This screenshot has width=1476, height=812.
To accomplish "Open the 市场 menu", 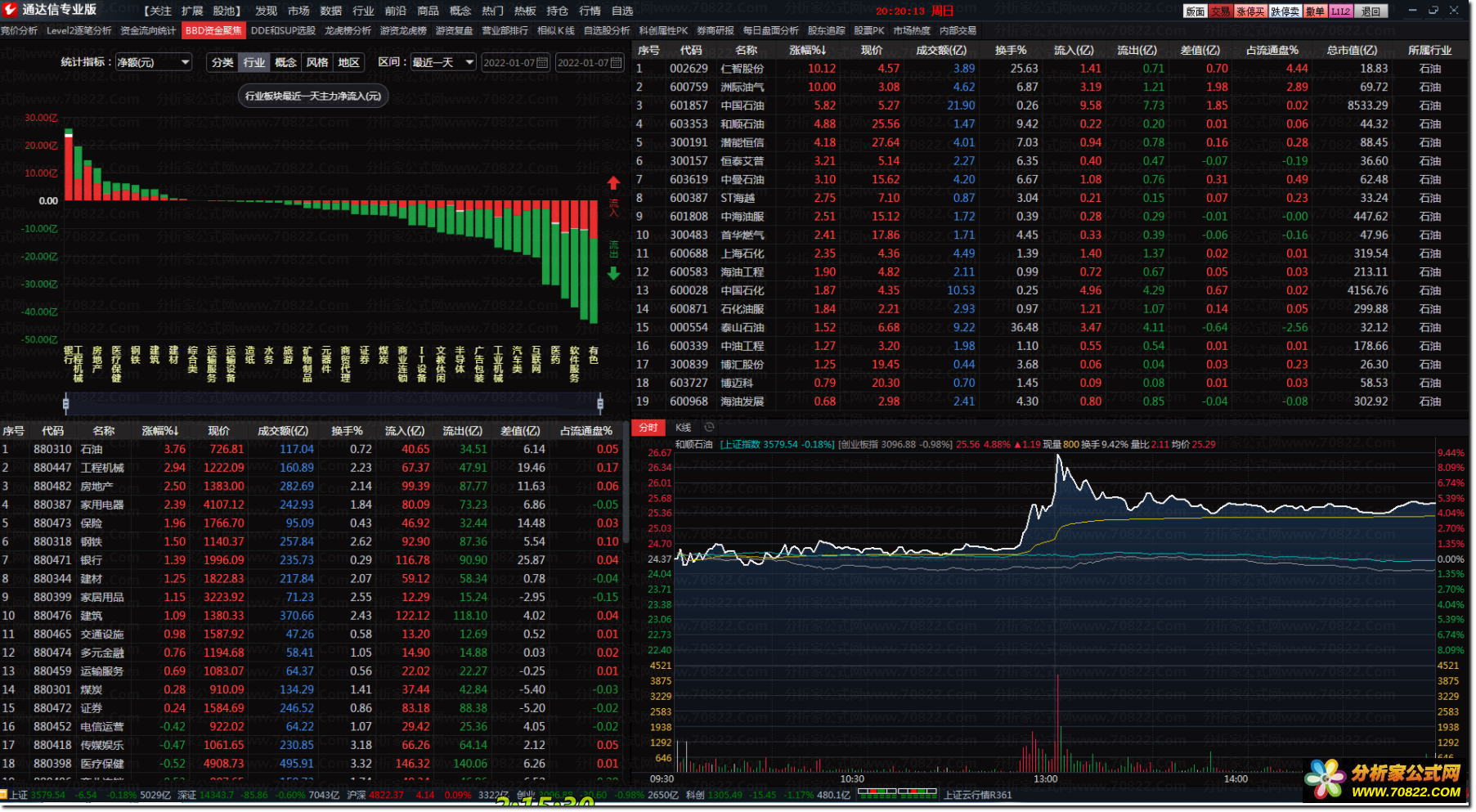I will tap(298, 11).
